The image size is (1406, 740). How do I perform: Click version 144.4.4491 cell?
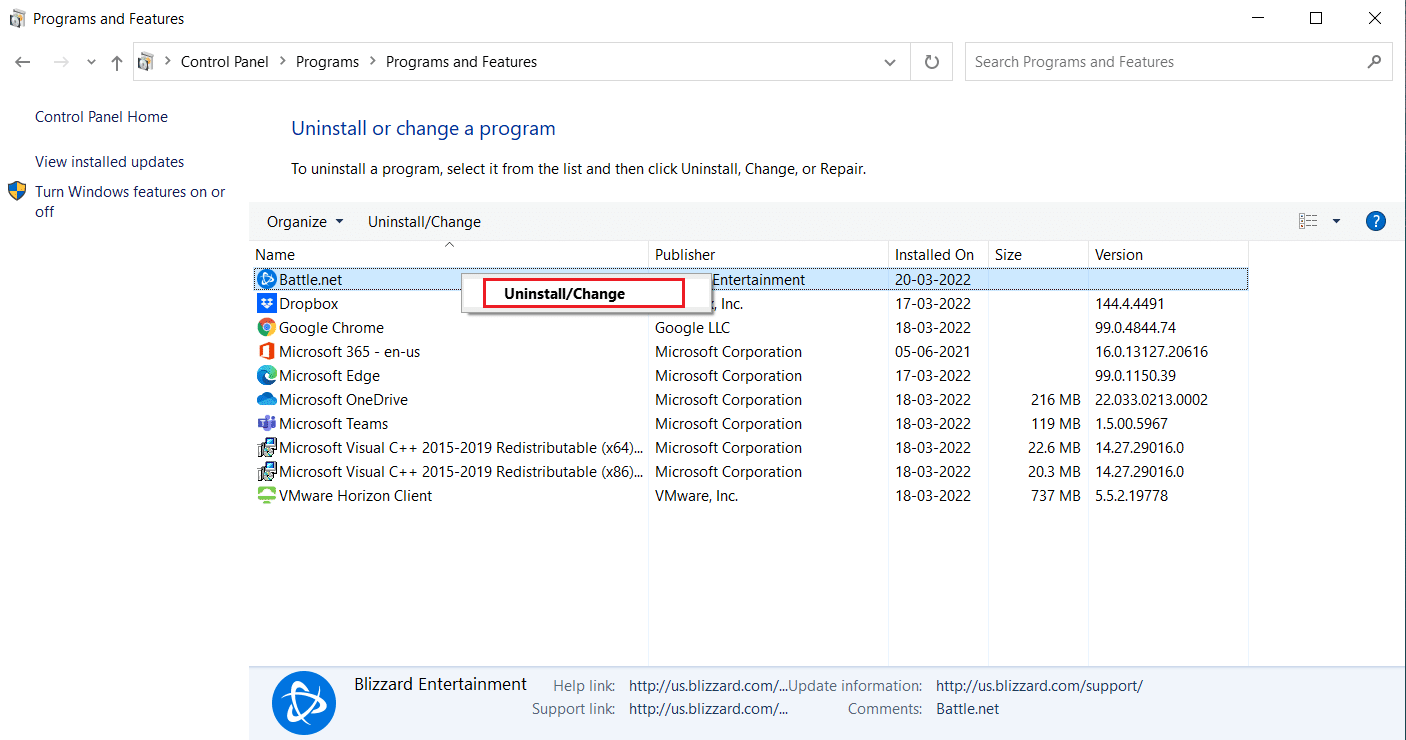point(1129,304)
